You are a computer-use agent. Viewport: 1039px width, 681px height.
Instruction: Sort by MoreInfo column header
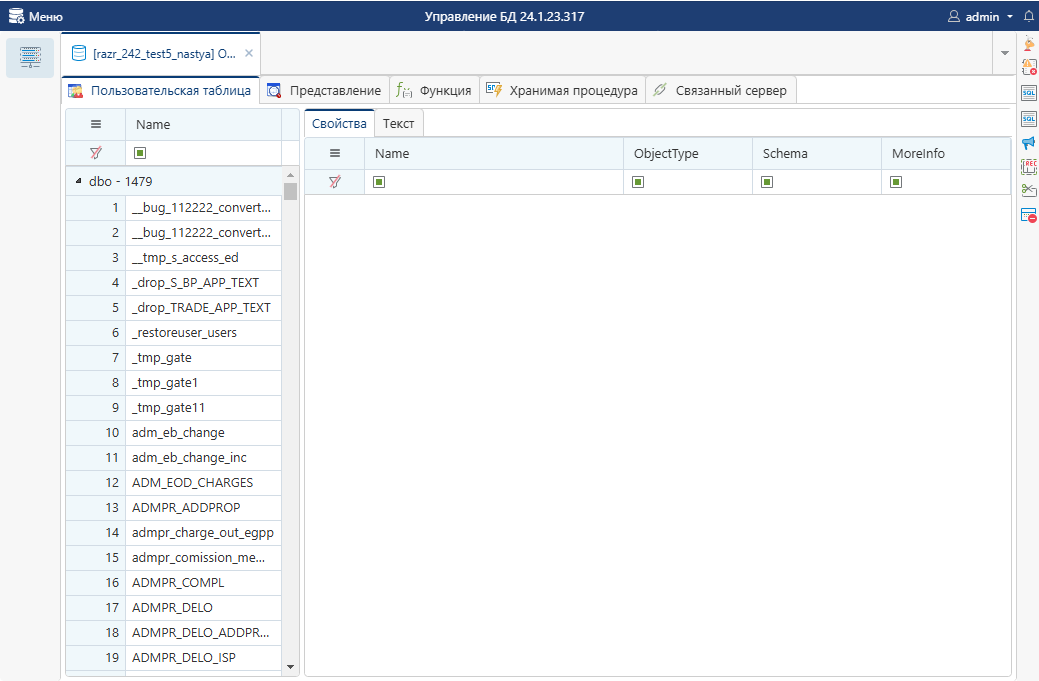(x=946, y=153)
